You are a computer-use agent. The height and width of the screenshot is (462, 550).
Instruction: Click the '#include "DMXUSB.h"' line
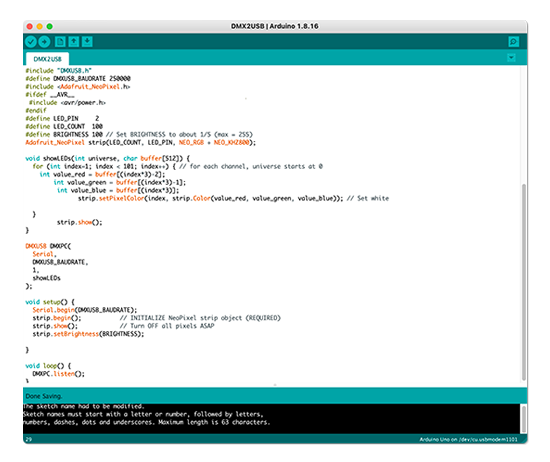point(58,71)
